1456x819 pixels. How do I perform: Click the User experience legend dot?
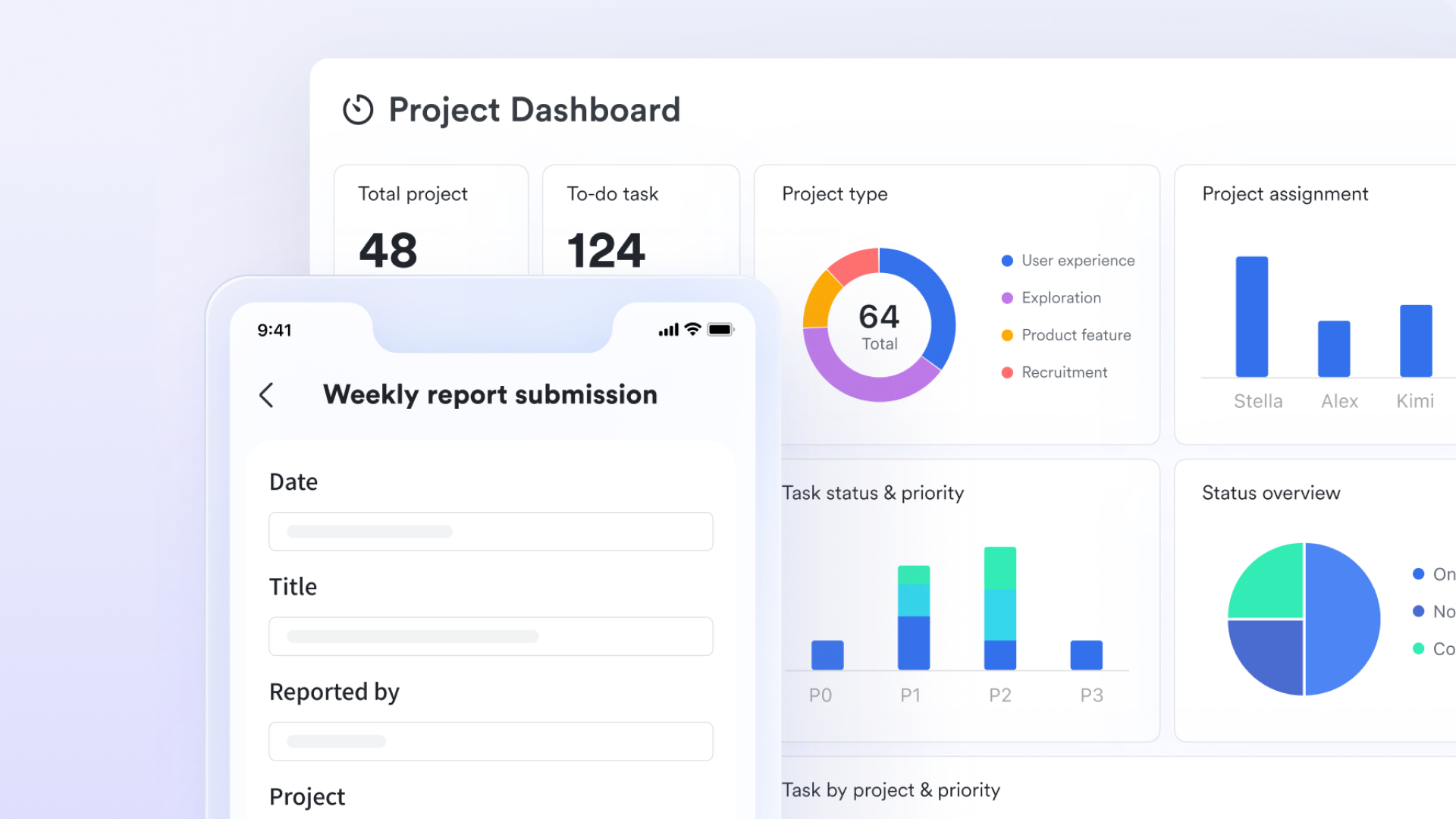[x=1007, y=260]
